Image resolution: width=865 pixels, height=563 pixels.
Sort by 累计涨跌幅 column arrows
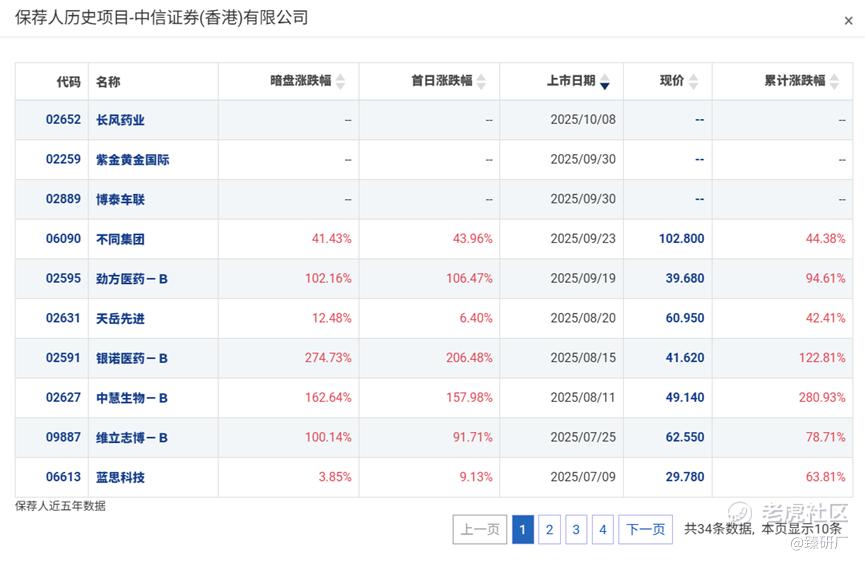[x=835, y=82]
